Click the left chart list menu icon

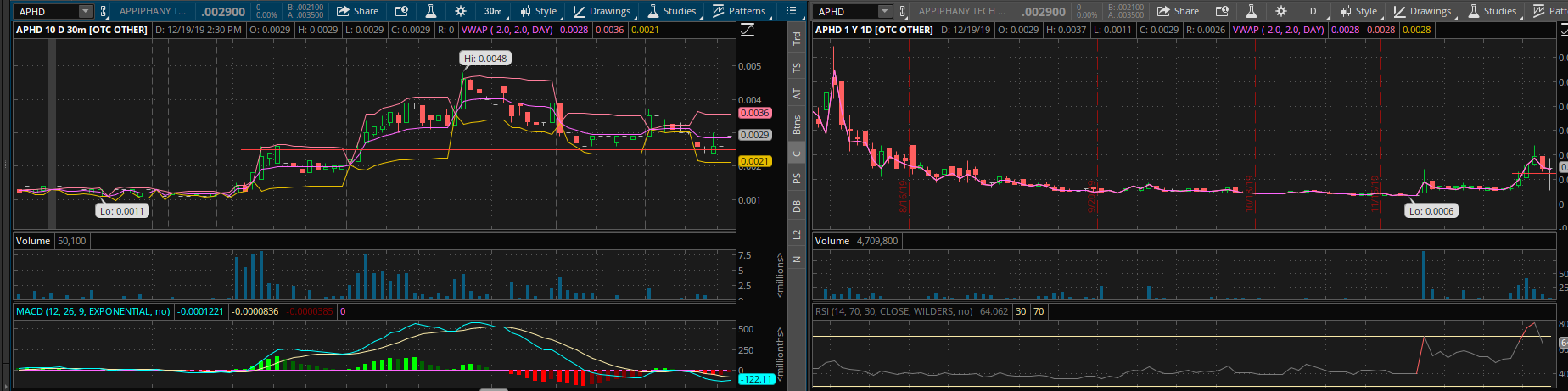(792, 11)
